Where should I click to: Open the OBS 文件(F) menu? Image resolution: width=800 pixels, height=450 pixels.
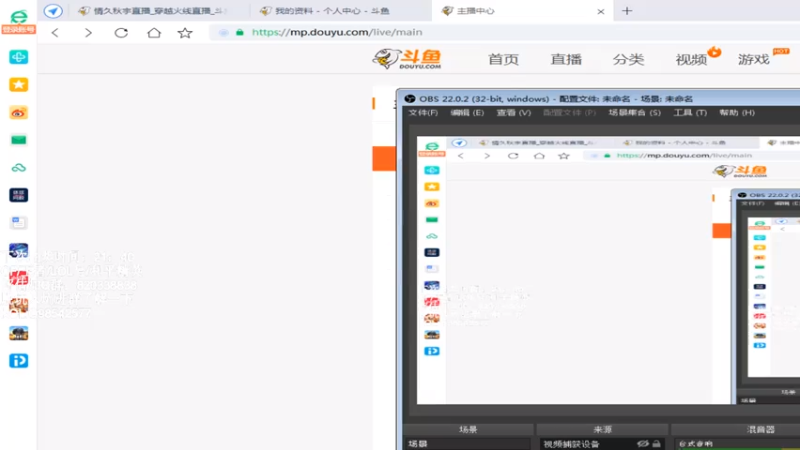(x=423, y=113)
